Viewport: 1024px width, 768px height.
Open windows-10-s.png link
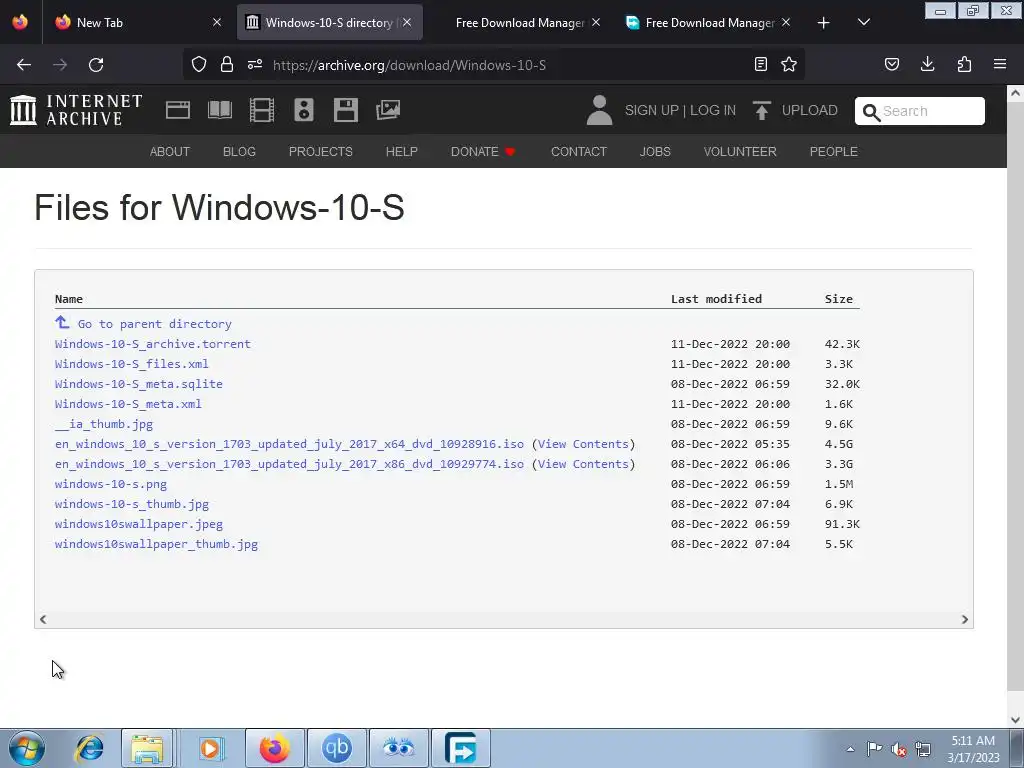tap(111, 484)
